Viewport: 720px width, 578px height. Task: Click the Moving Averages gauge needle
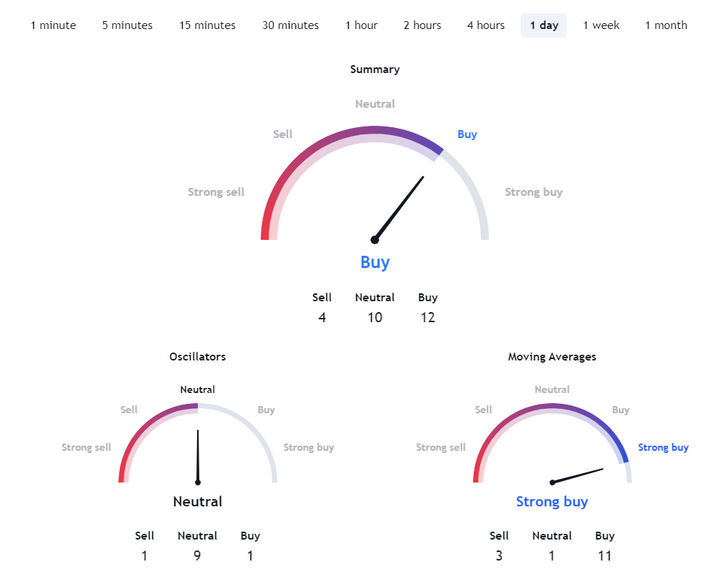pos(577,476)
